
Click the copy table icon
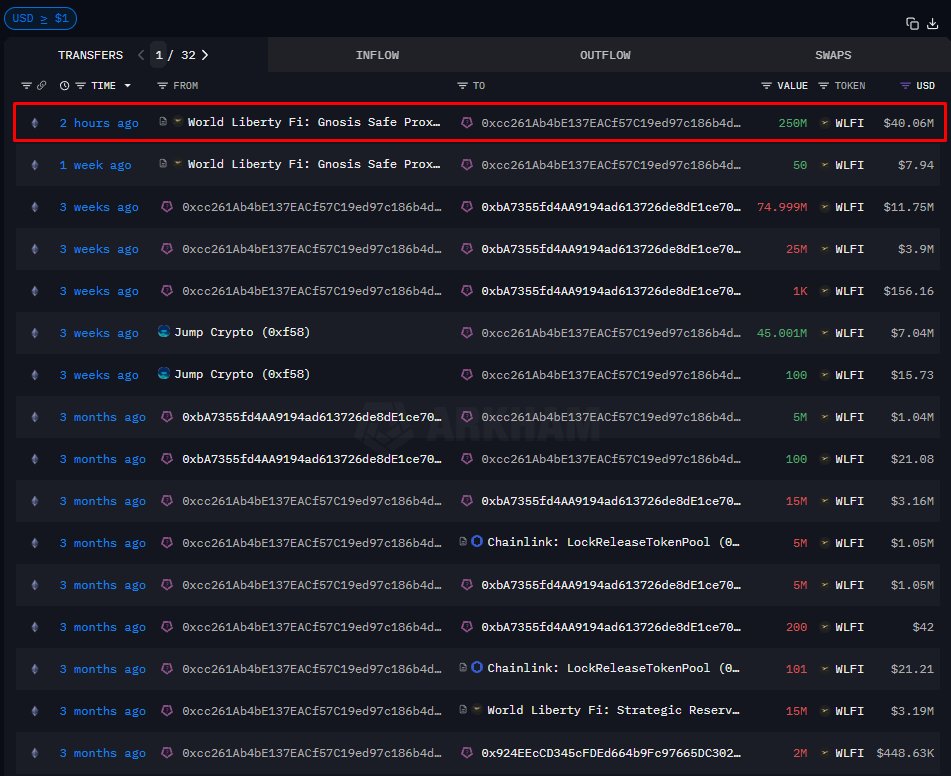tap(912, 24)
